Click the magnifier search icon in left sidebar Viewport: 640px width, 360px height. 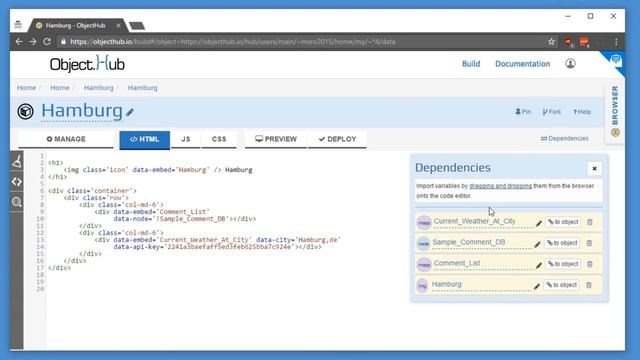point(17,202)
